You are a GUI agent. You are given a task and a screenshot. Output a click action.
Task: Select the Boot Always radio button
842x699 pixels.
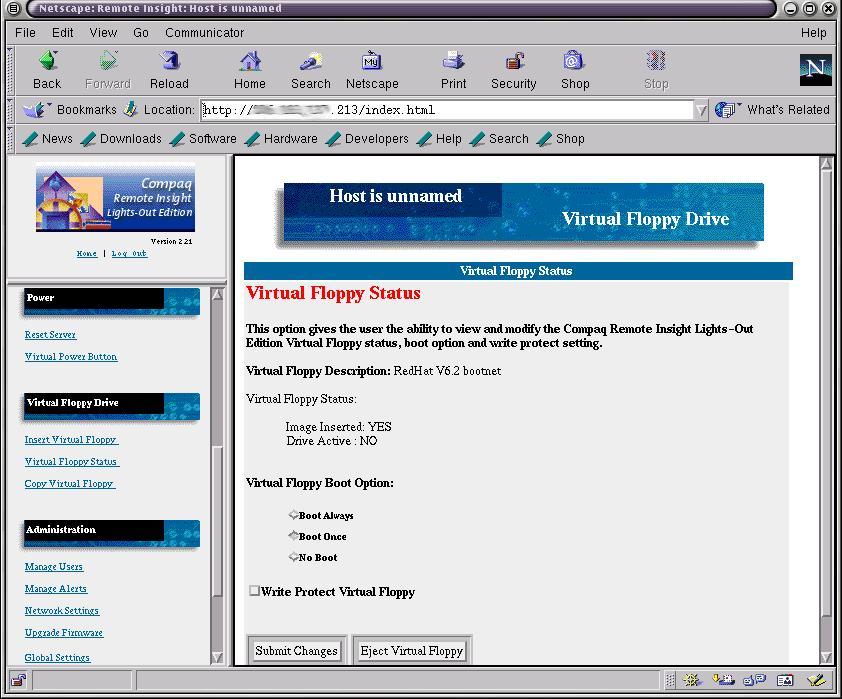pos(293,515)
